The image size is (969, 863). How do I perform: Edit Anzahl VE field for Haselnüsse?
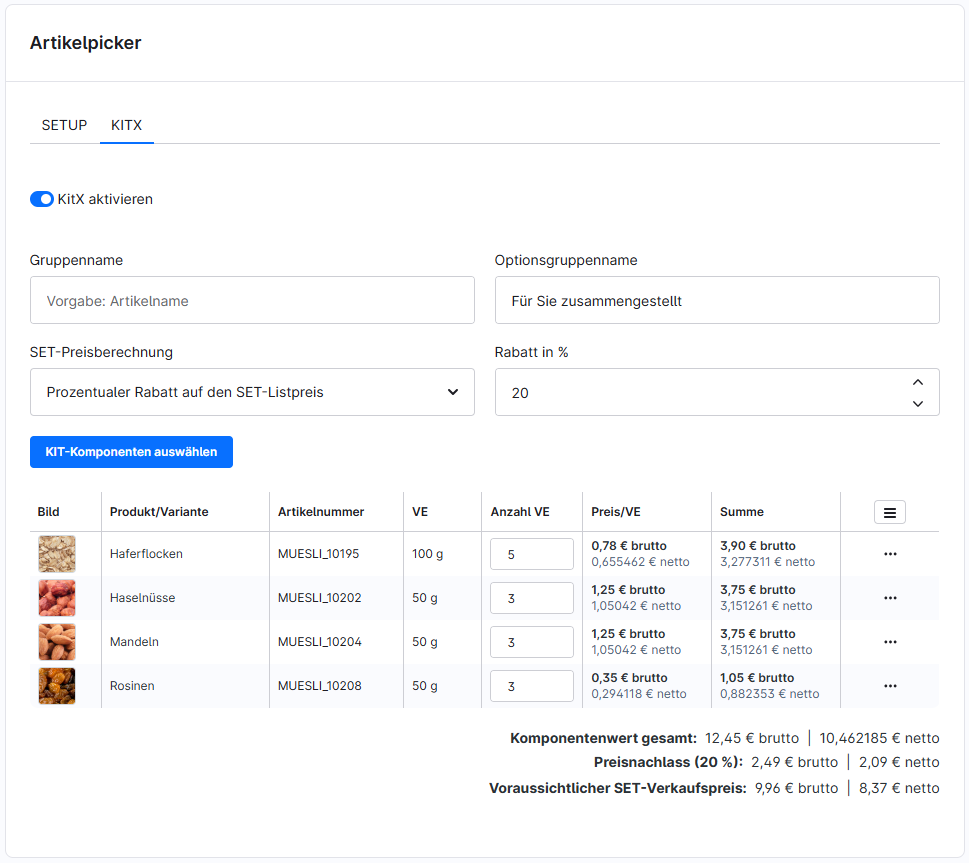[531, 598]
